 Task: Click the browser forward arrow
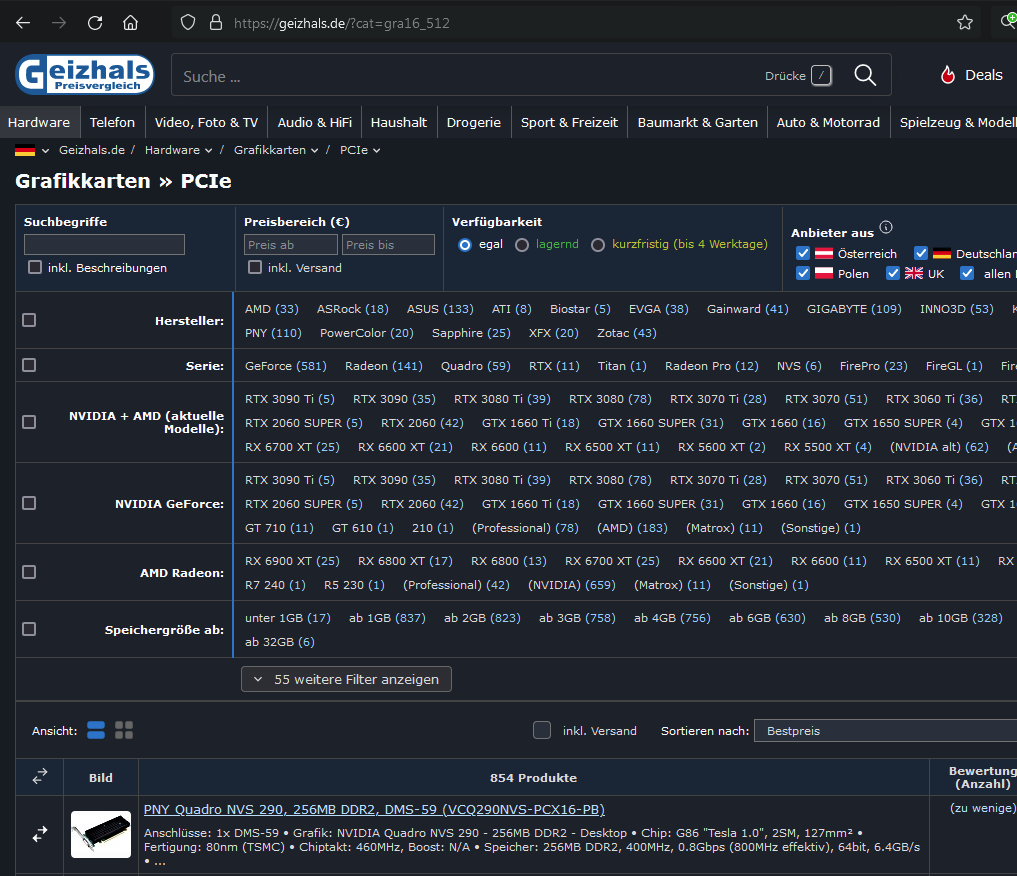(59, 23)
